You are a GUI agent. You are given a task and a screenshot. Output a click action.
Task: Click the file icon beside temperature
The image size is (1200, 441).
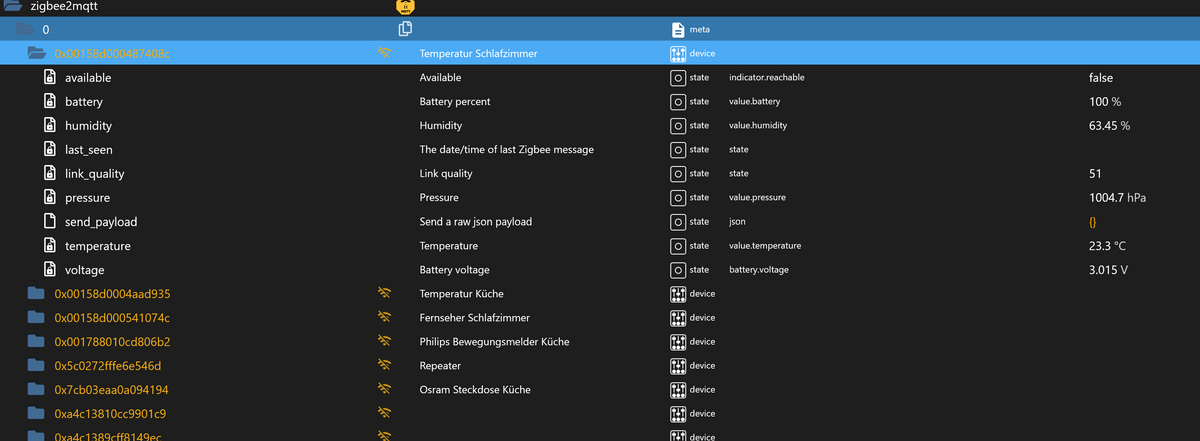tap(49, 245)
